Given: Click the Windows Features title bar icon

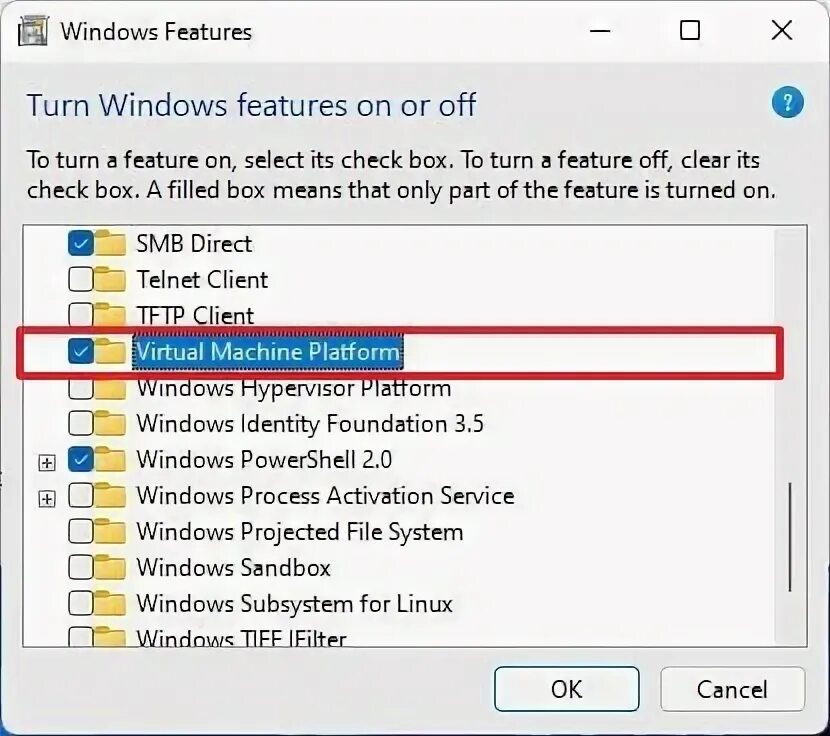Looking at the screenshot, I should point(34,30).
